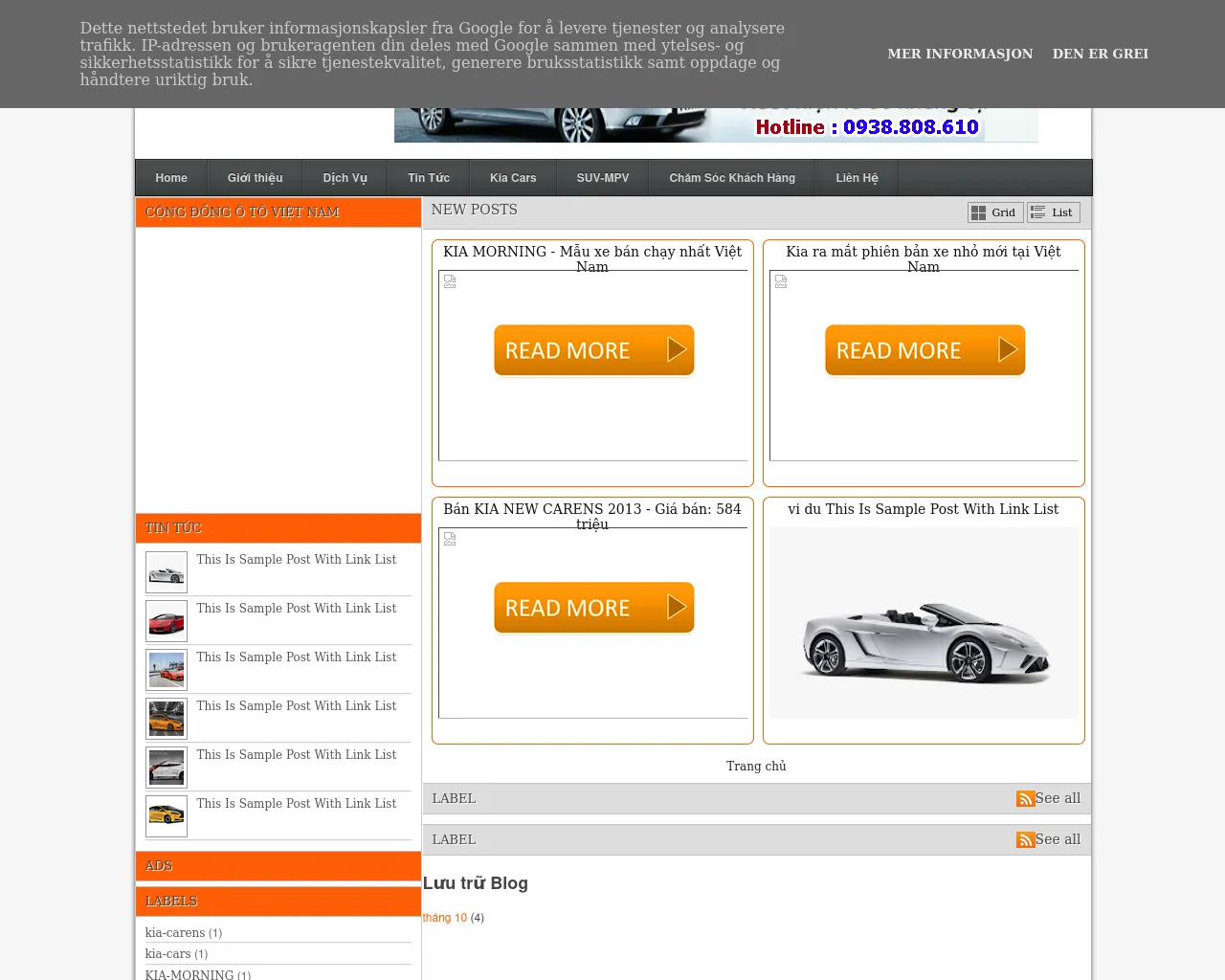Open the Dịch Vụ menu item

(x=345, y=178)
